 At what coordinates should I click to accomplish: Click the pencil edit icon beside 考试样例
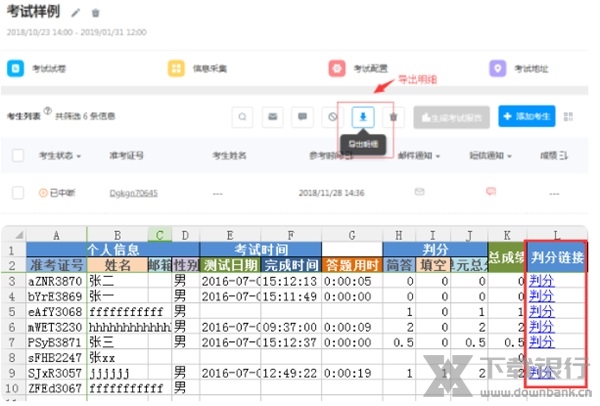[76, 13]
